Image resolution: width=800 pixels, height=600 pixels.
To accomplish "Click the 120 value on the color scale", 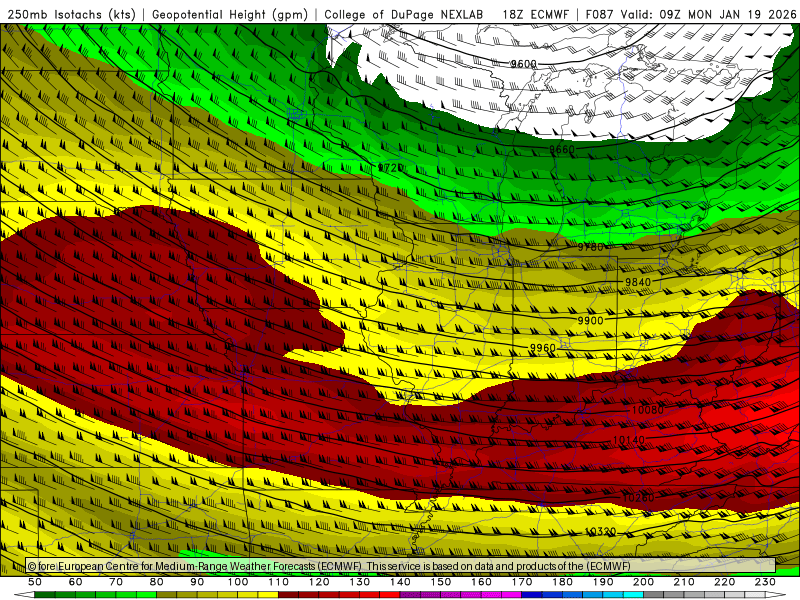I will (319, 582).
